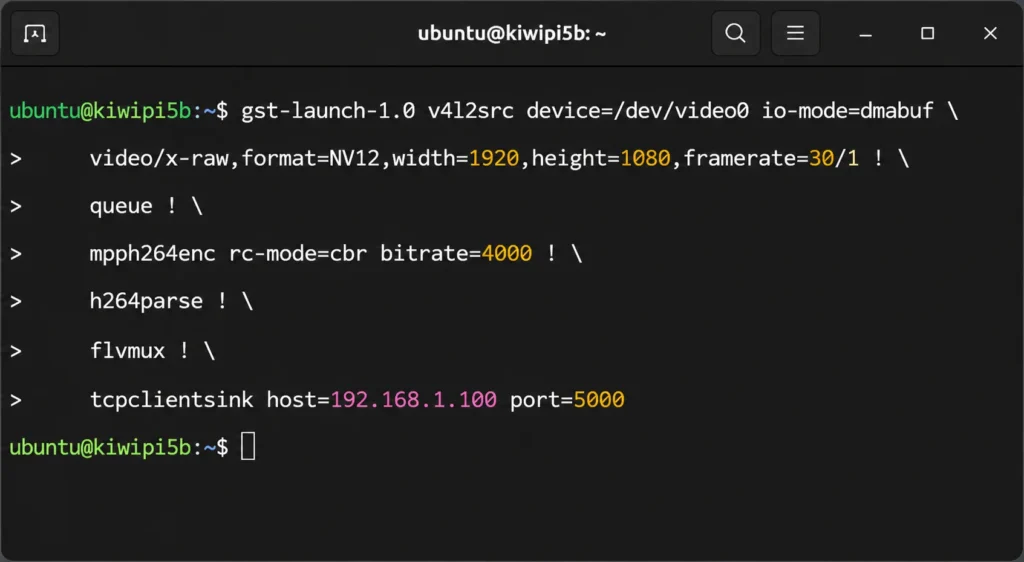The image size is (1024, 562).
Task: Click the video/x-raw caps text
Action: tap(159, 159)
